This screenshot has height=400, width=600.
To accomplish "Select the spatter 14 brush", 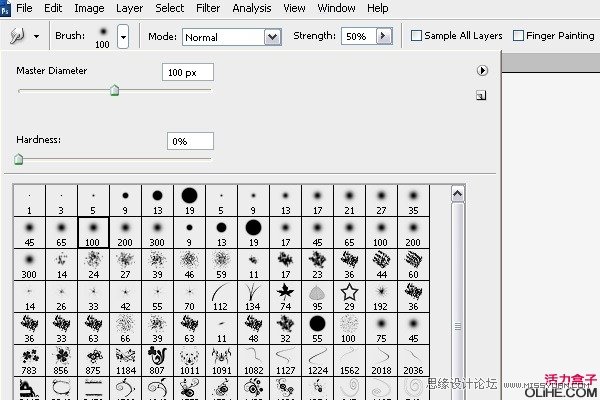I will point(61,265).
